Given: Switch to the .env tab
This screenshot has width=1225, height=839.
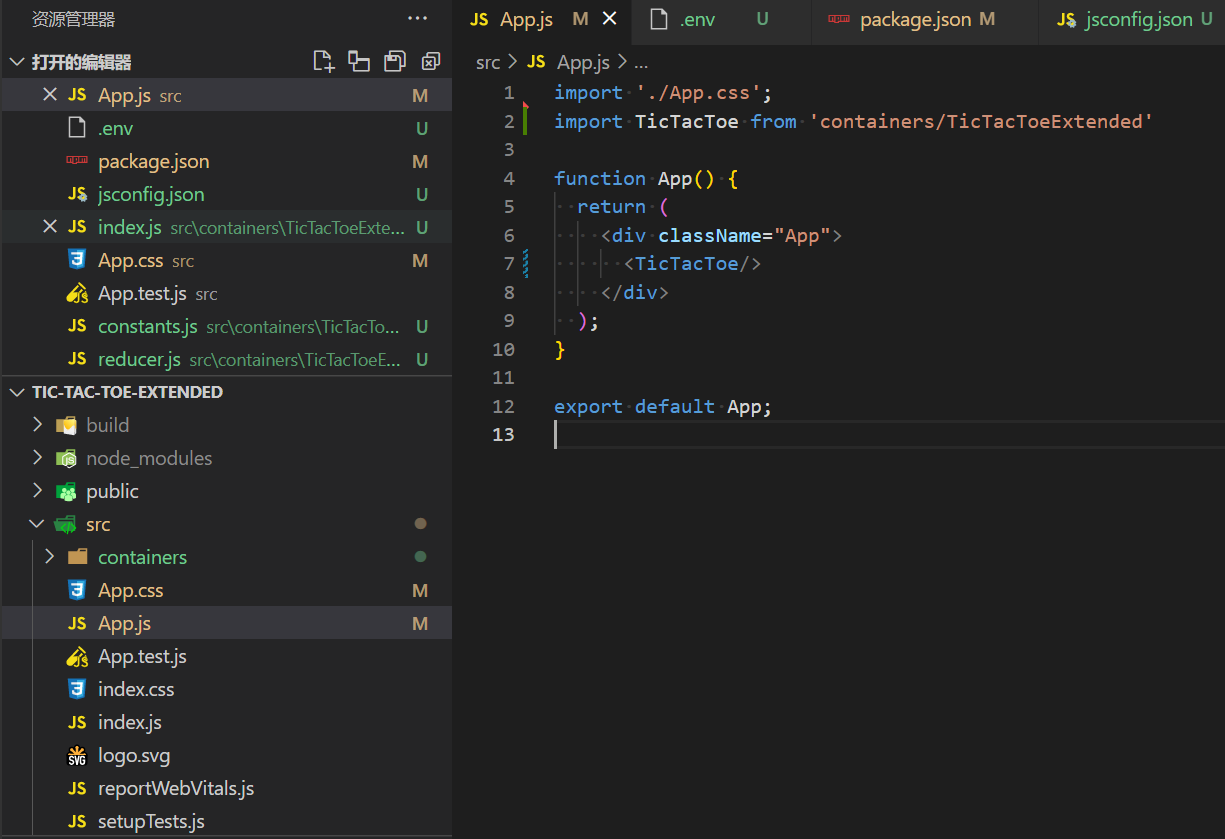Looking at the screenshot, I should point(697,20).
